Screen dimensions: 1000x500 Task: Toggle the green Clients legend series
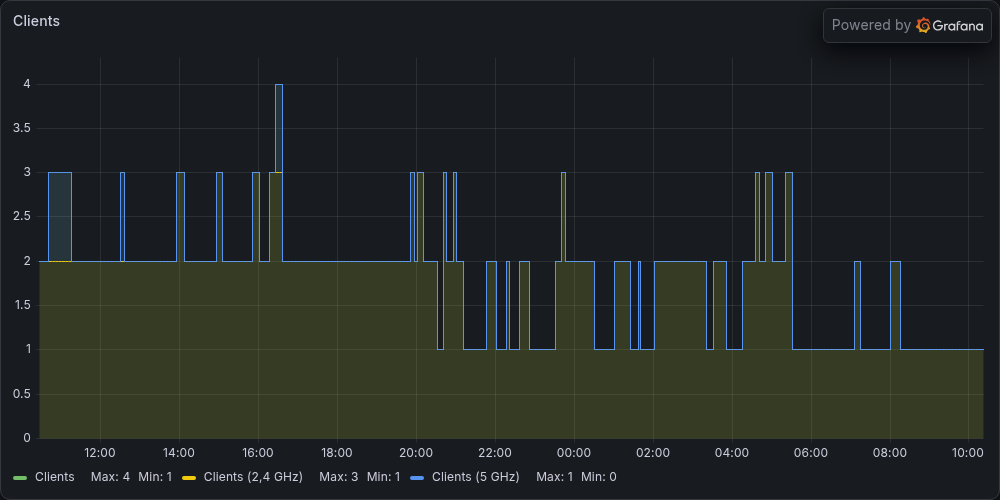click(x=54, y=477)
